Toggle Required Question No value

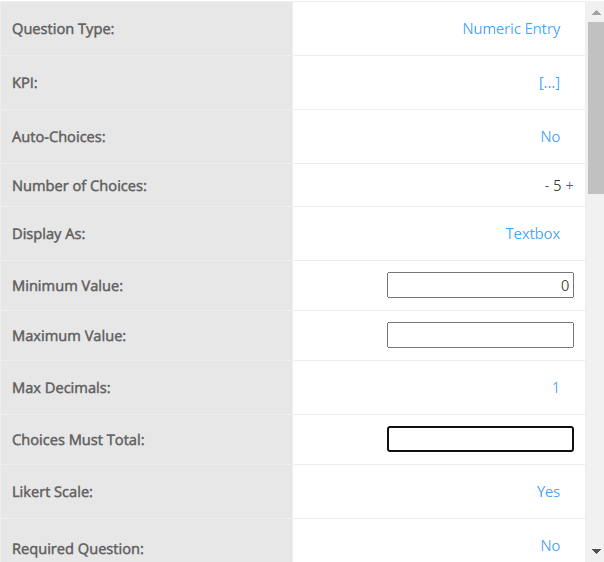[550, 545]
